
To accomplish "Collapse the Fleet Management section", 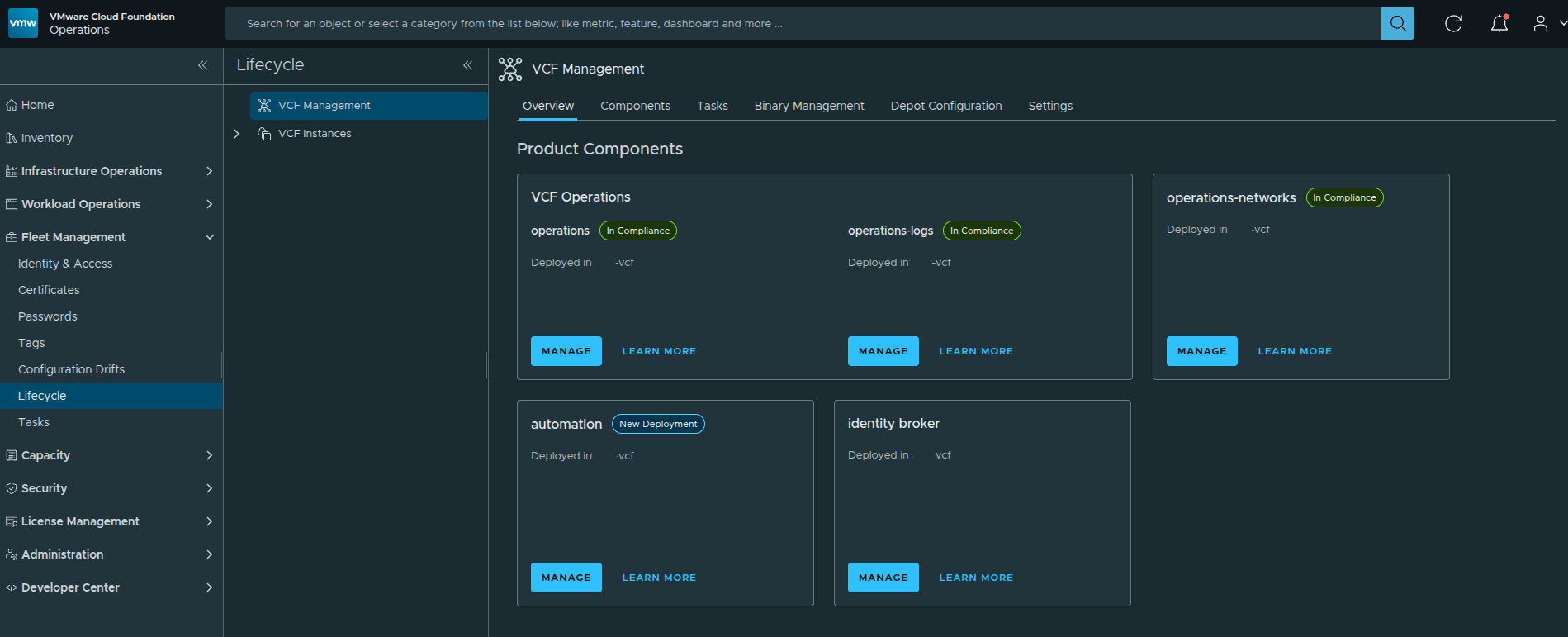I will [x=209, y=237].
